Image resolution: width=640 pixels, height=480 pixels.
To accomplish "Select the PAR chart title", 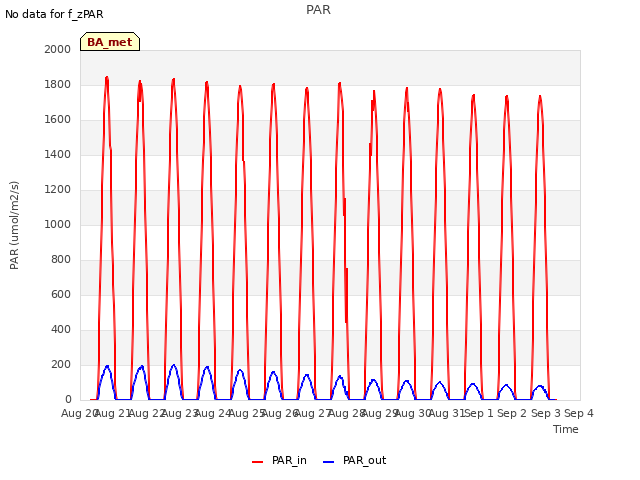I will (318, 10).
